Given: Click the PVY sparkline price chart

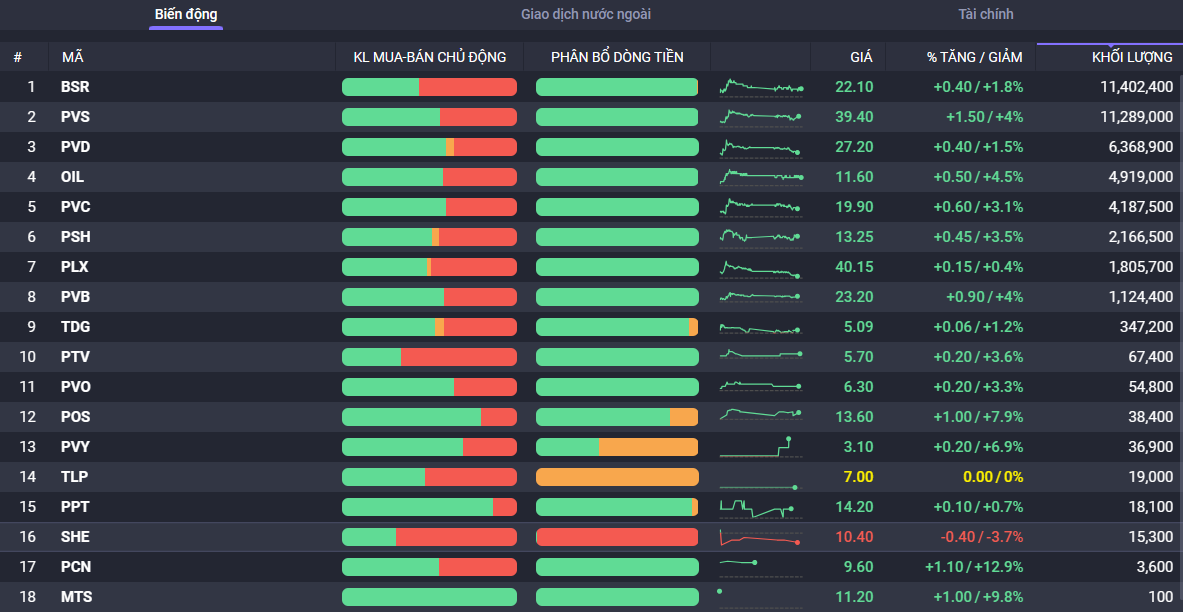Looking at the screenshot, I should click(760, 447).
